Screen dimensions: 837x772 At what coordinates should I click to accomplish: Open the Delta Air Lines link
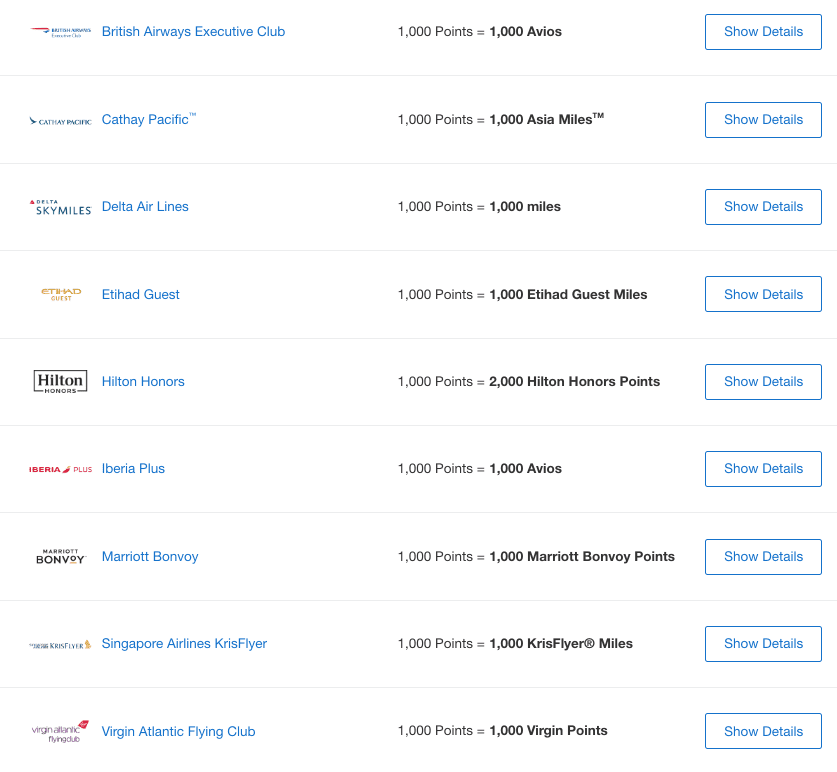[145, 206]
